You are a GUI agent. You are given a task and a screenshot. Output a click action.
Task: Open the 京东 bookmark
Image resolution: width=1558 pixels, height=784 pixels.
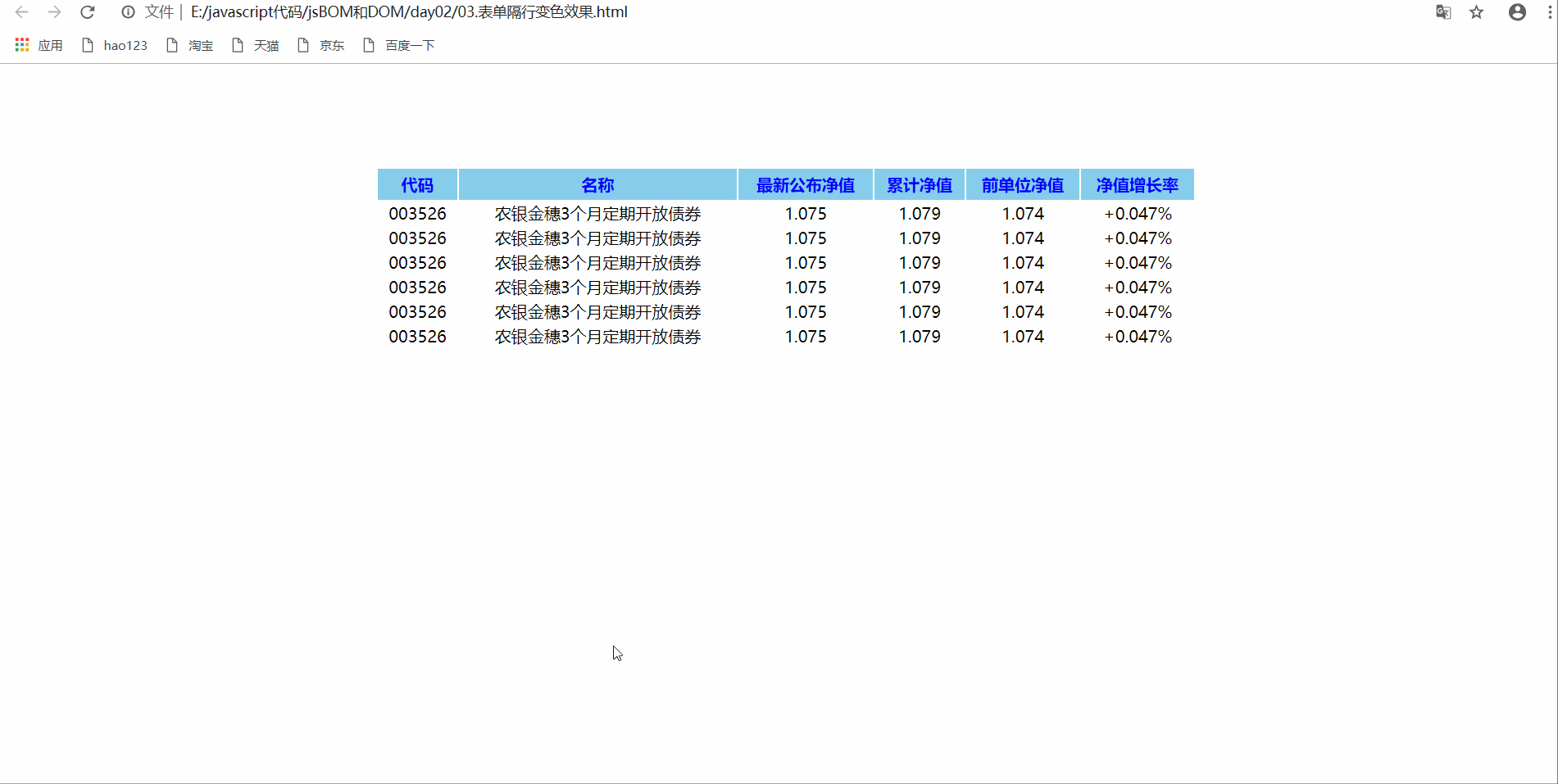click(321, 45)
